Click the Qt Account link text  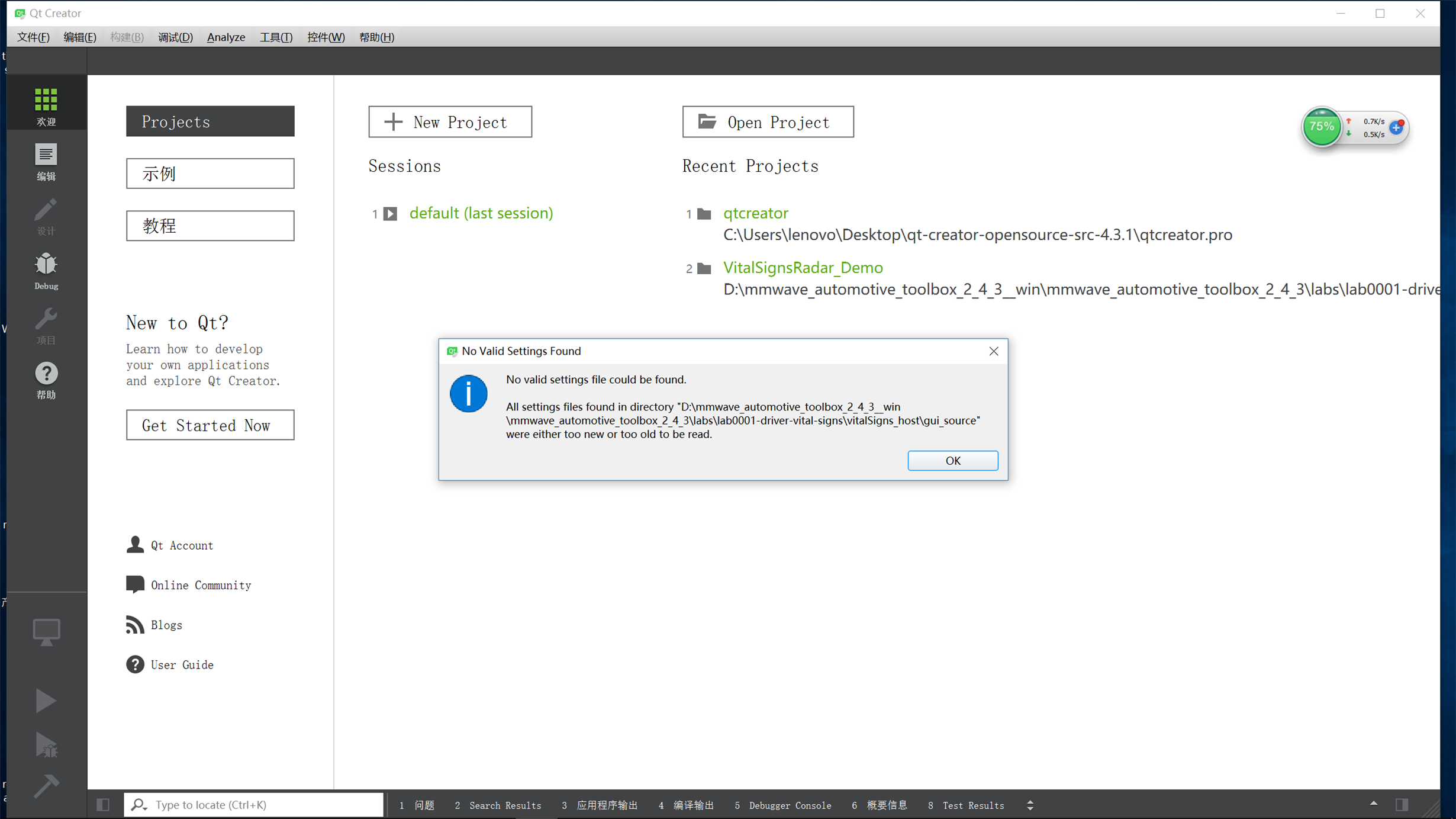click(182, 545)
